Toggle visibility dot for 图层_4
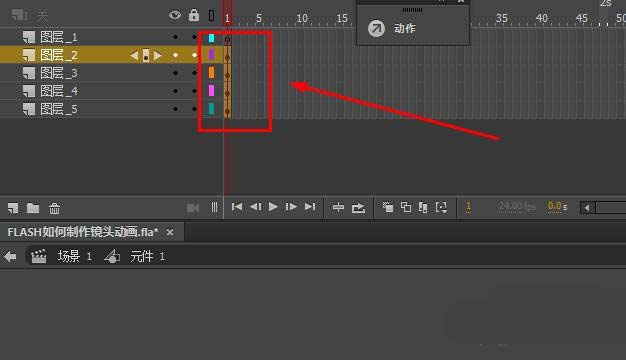626x360 pixels. pos(175,91)
